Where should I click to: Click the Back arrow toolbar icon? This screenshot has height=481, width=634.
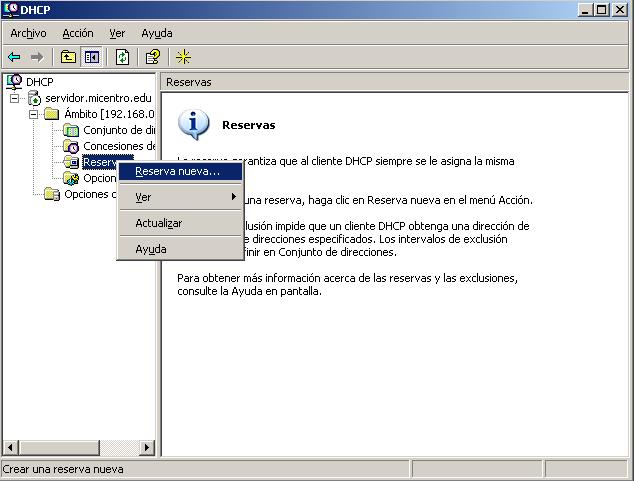click(14, 57)
